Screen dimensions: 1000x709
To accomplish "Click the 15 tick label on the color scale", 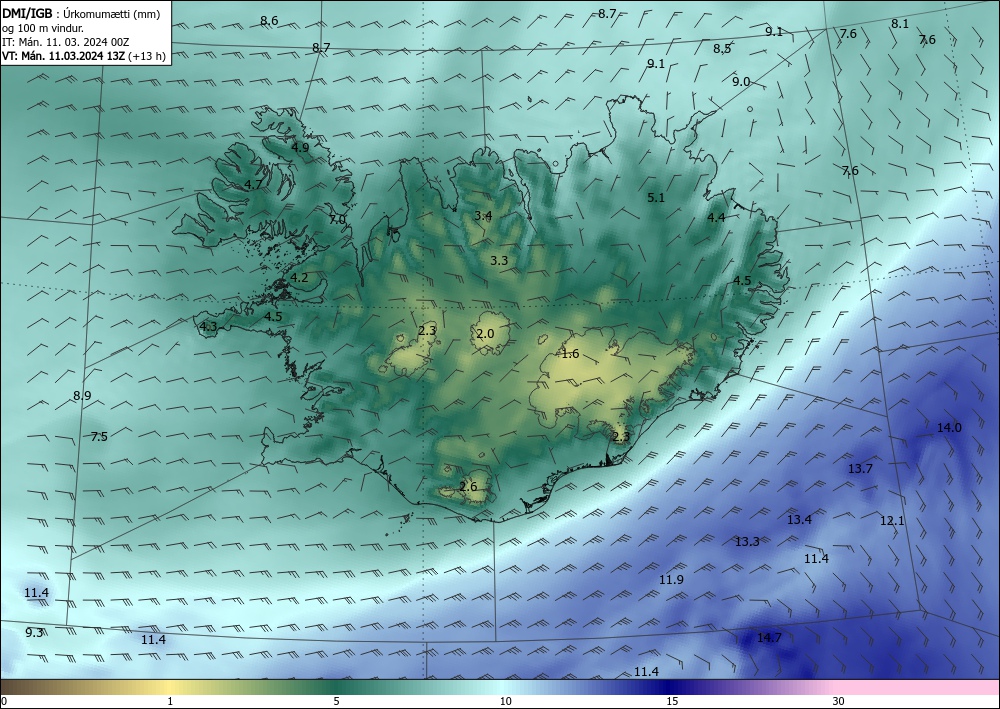I will [x=672, y=701].
